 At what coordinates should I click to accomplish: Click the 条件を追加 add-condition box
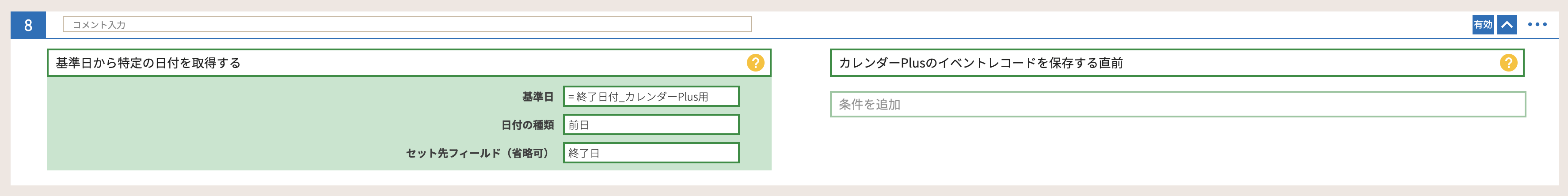pos(1177,104)
